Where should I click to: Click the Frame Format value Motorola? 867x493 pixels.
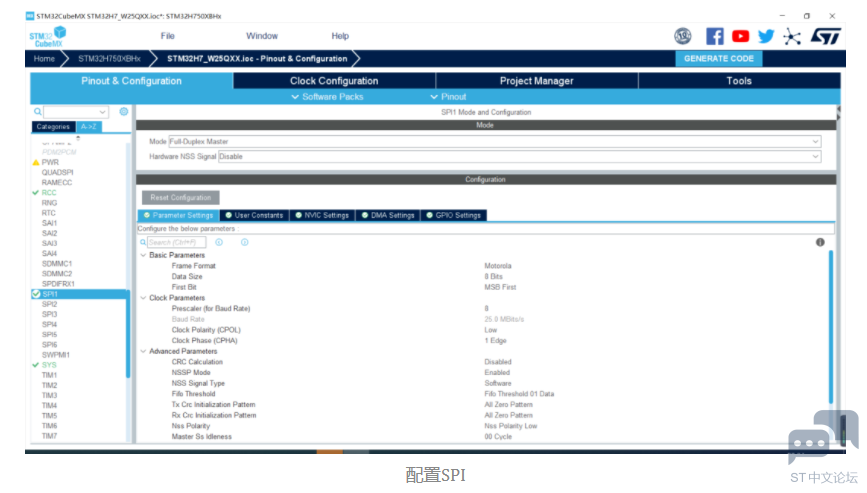[x=498, y=266]
